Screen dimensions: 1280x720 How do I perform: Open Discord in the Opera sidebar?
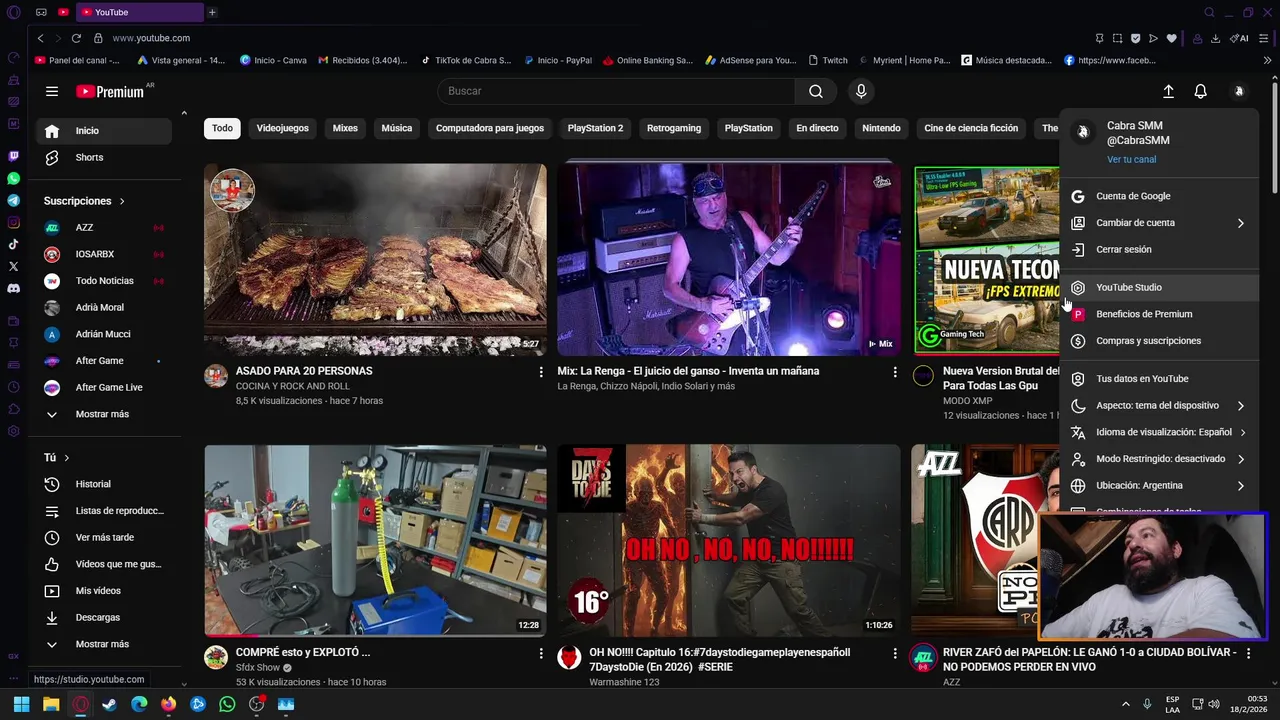point(13,288)
